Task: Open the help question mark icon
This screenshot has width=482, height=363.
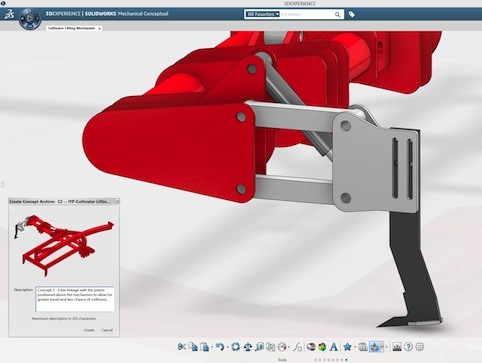Action: tap(408, 347)
